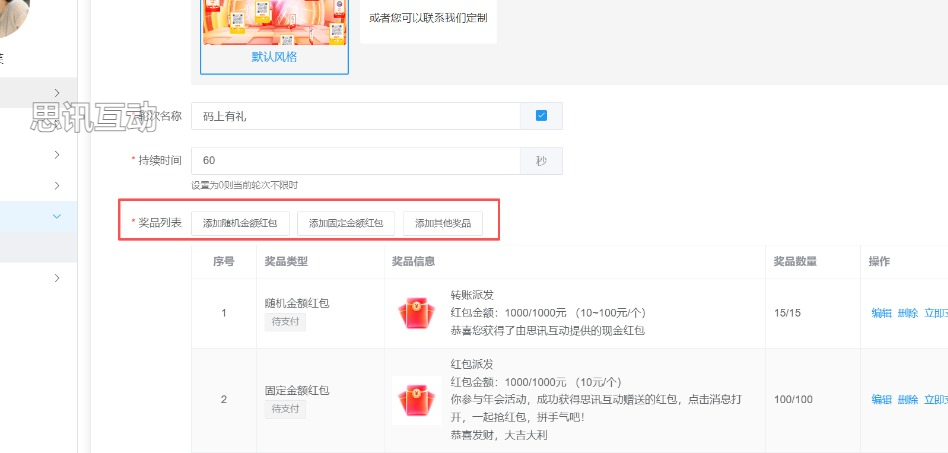Click 编辑 for the 固定金额红包 prize
The height and width of the screenshot is (453, 948).
(881, 400)
